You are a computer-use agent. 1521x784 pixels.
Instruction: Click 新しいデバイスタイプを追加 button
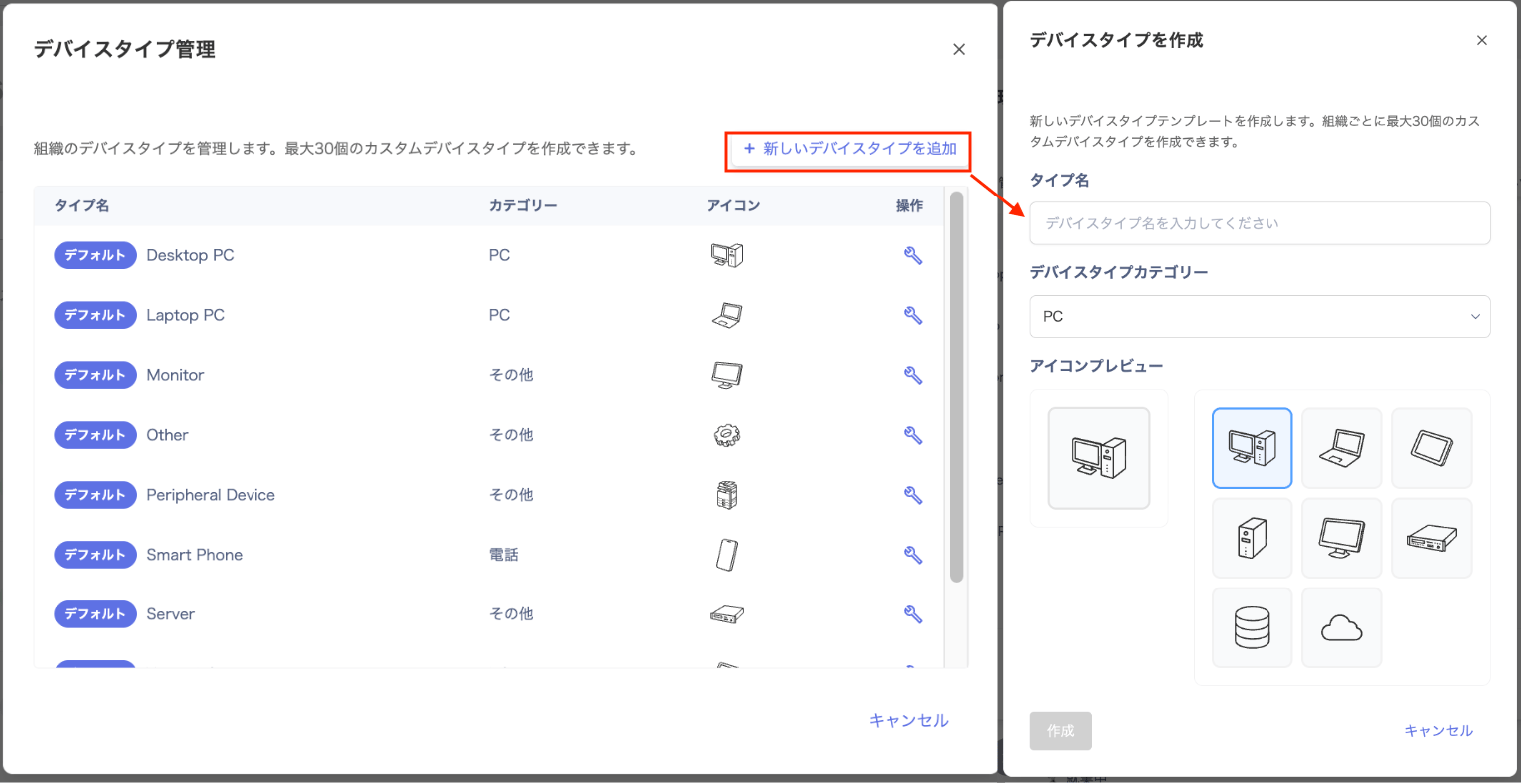[850, 149]
